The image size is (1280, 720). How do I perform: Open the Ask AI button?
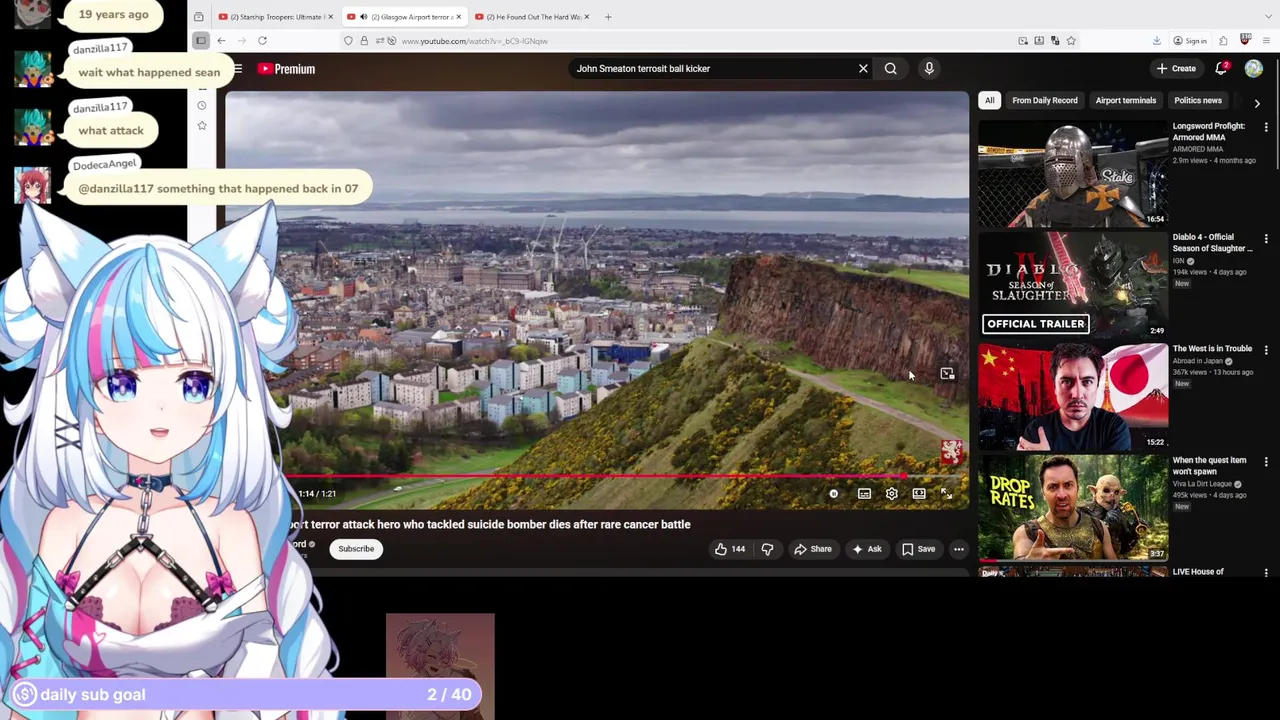pos(866,549)
